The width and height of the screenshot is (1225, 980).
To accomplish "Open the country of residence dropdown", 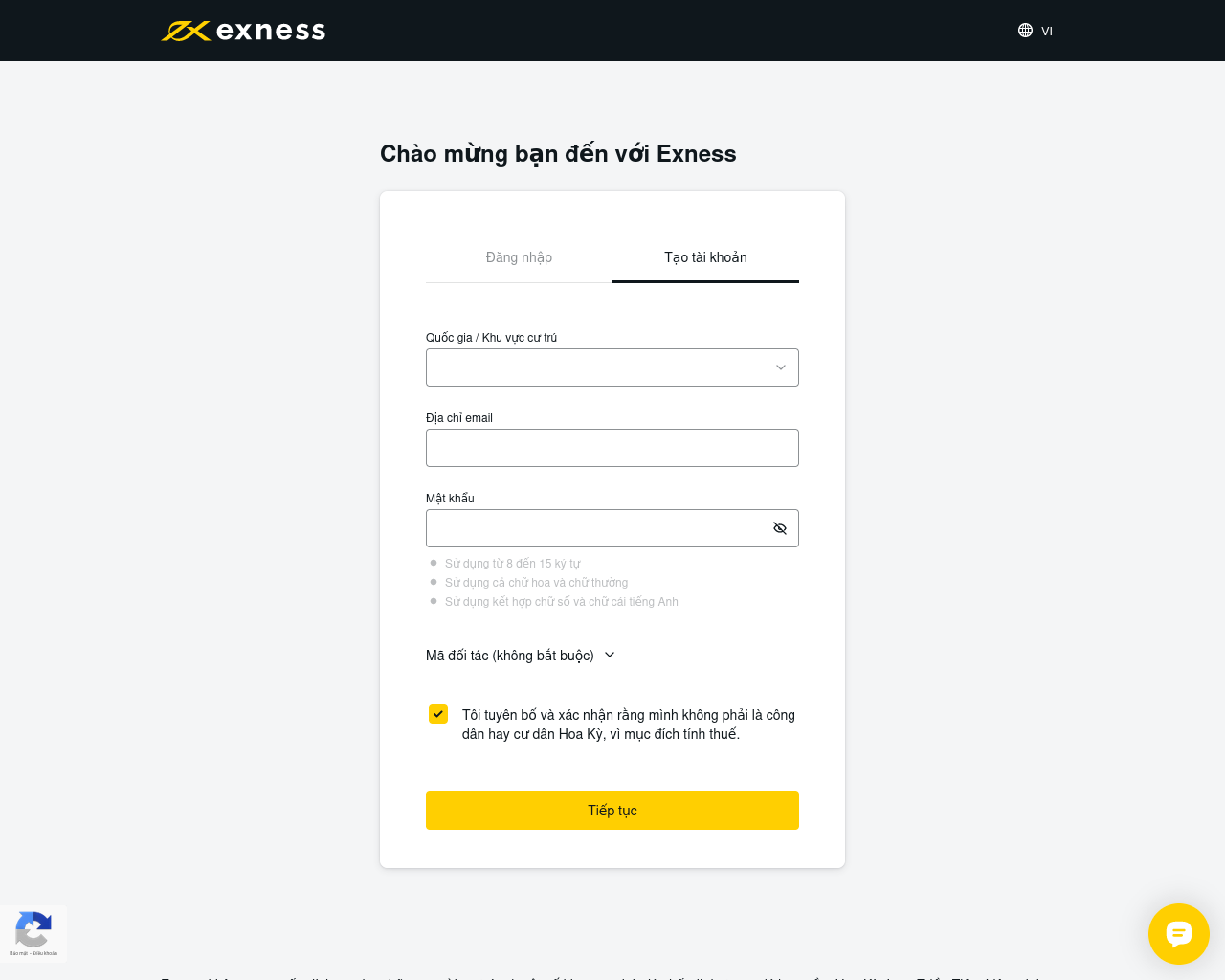I will point(612,367).
